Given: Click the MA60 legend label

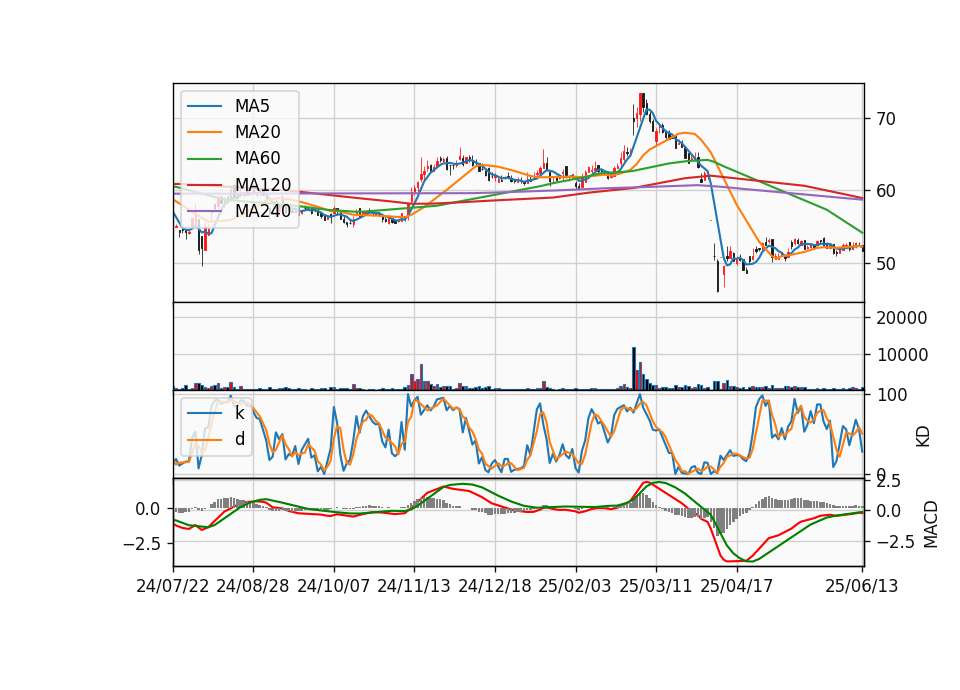Looking at the screenshot, I should click(x=257, y=158).
